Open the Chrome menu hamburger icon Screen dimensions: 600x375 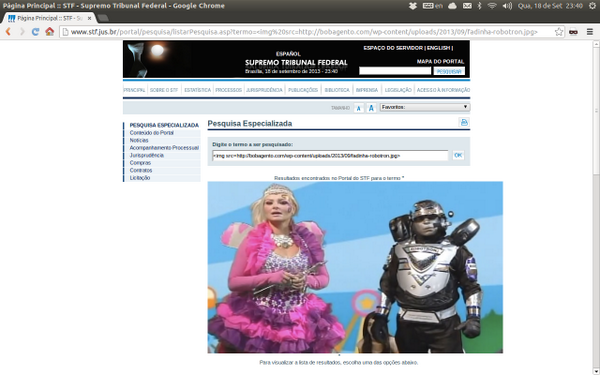coord(590,32)
